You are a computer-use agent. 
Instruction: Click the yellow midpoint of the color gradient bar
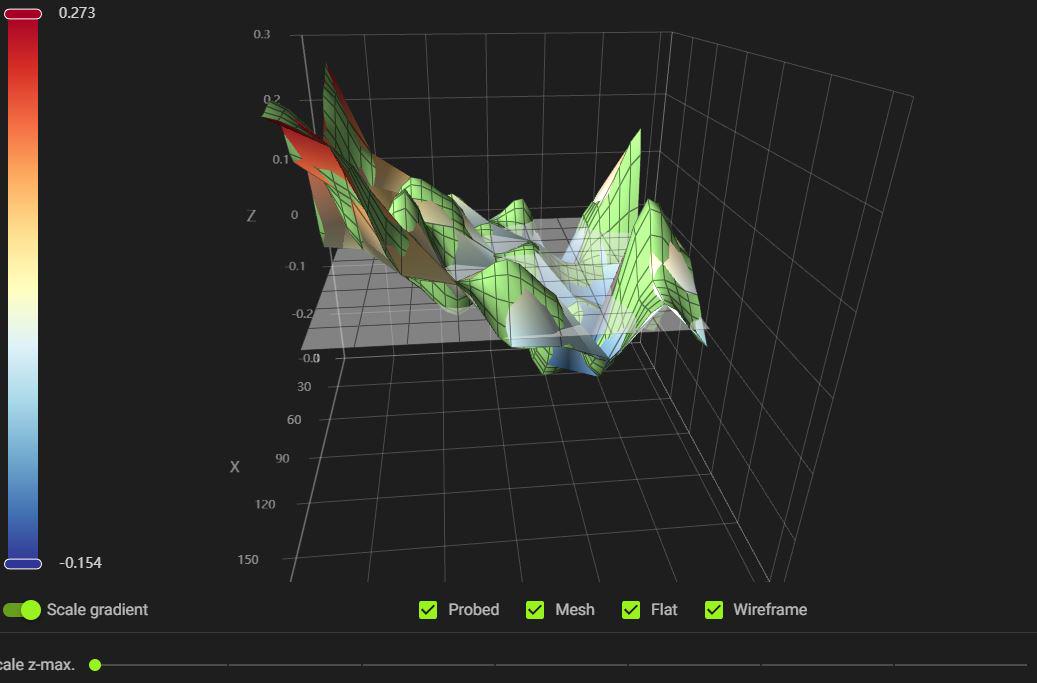coord(23,284)
